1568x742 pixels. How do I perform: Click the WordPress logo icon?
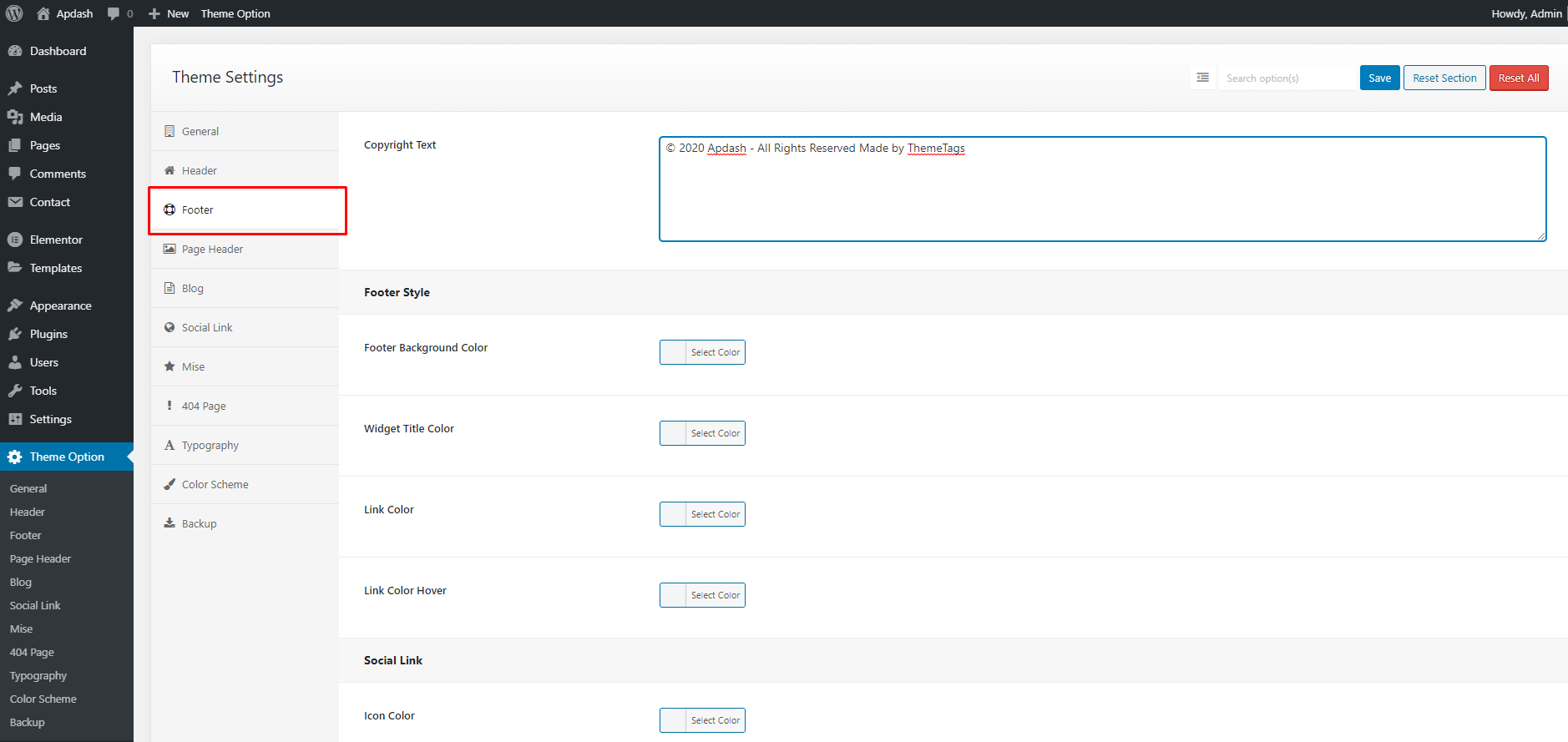14,13
